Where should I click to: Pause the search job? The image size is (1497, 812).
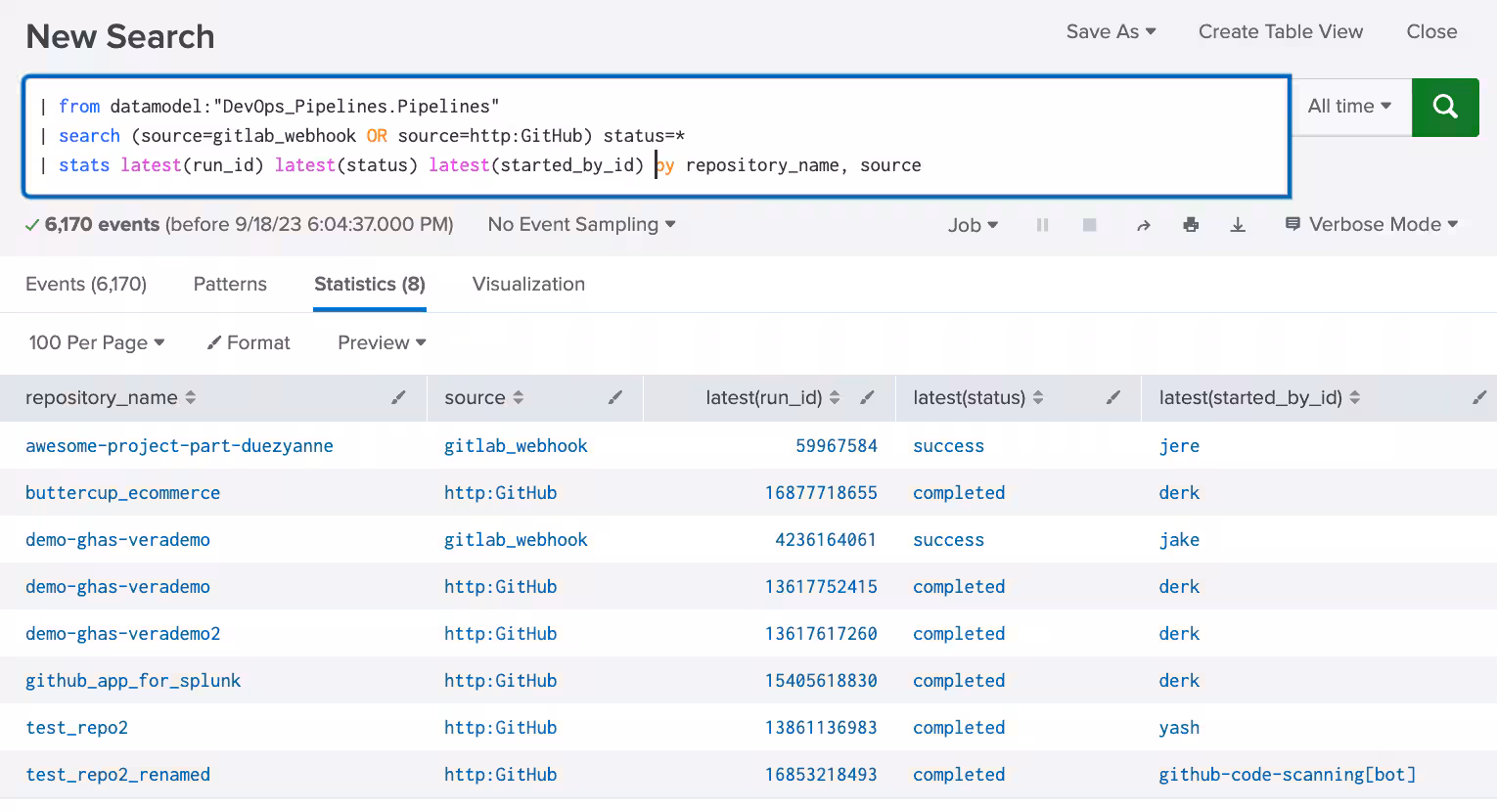tap(1042, 225)
